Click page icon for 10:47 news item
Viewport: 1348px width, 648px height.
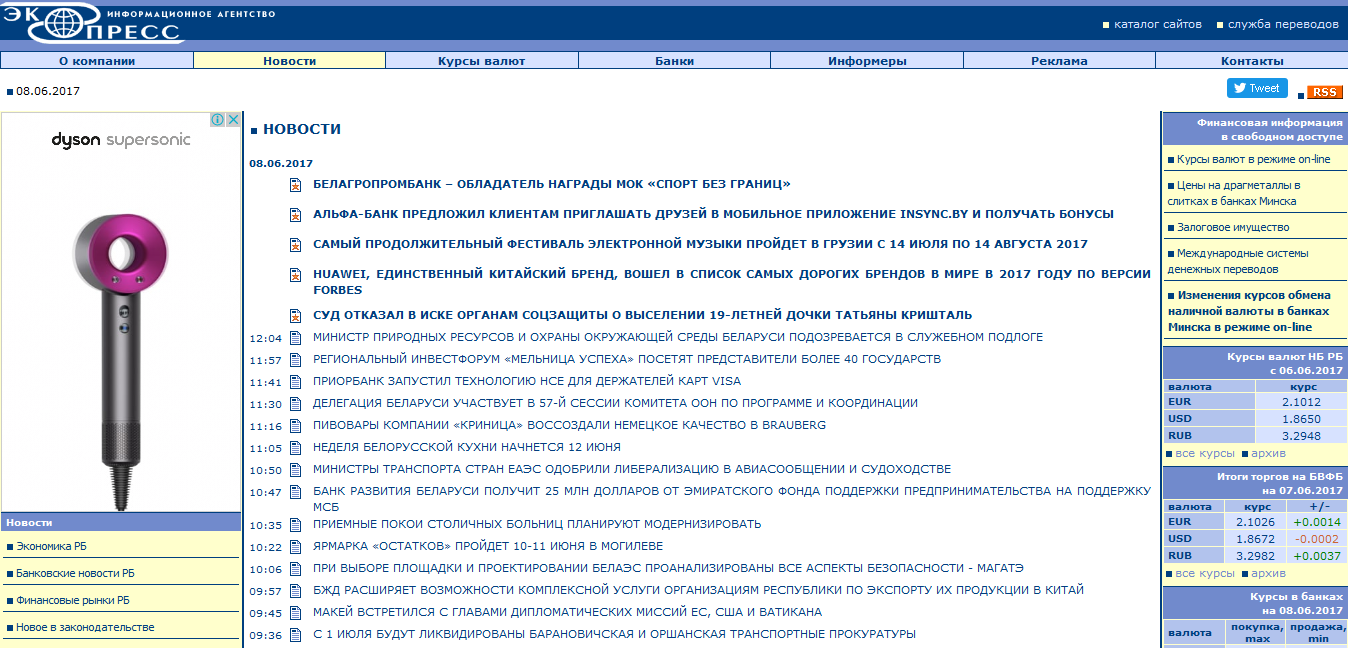(x=295, y=492)
